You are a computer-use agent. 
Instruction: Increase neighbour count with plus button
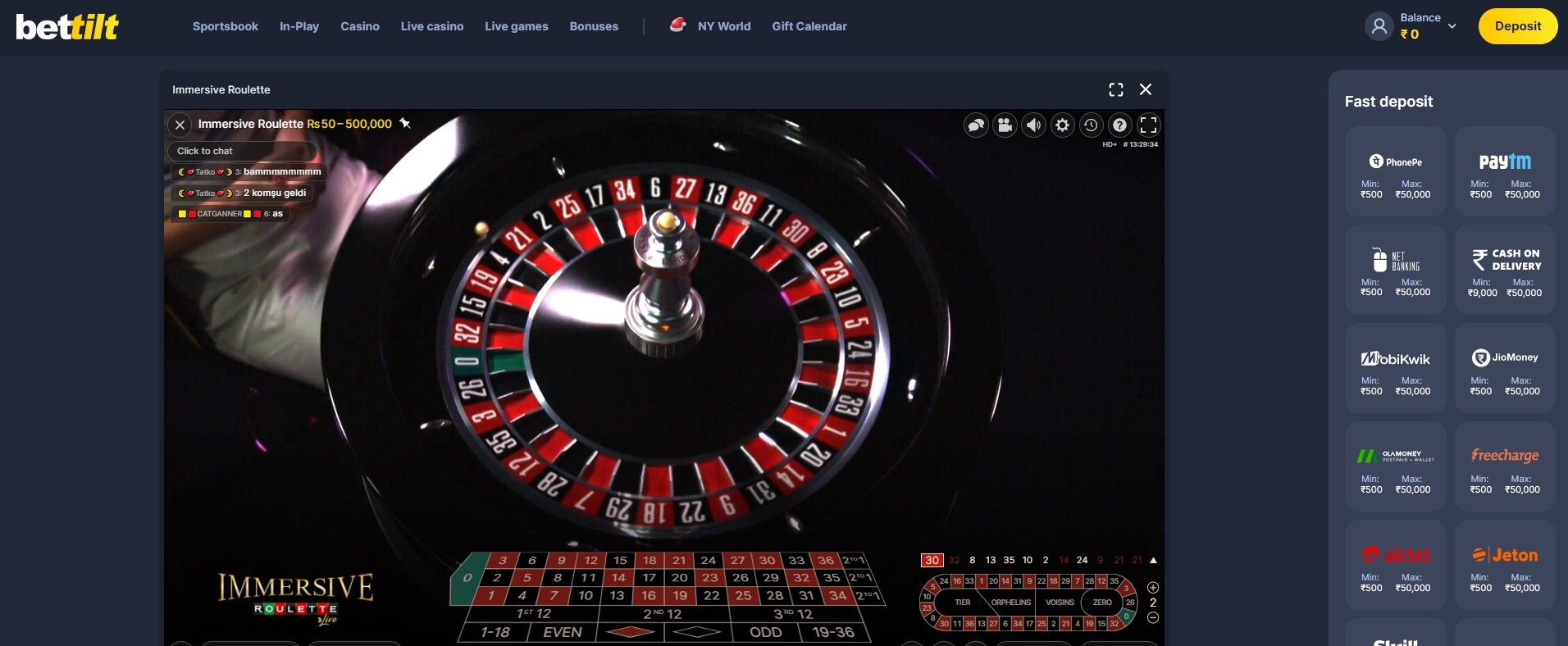[1153, 587]
